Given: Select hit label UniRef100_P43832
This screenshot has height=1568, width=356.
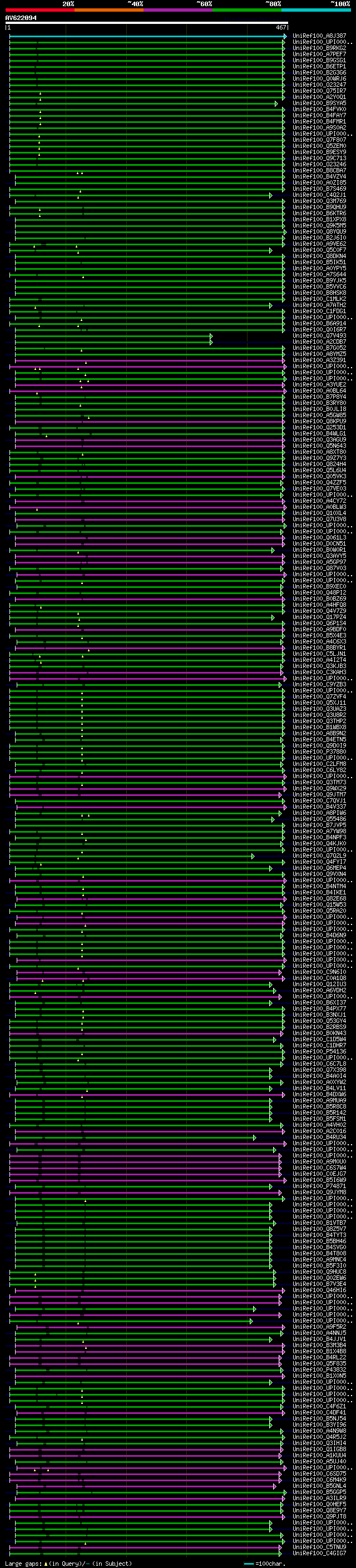Looking at the screenshot, I should pos(319,1369).
